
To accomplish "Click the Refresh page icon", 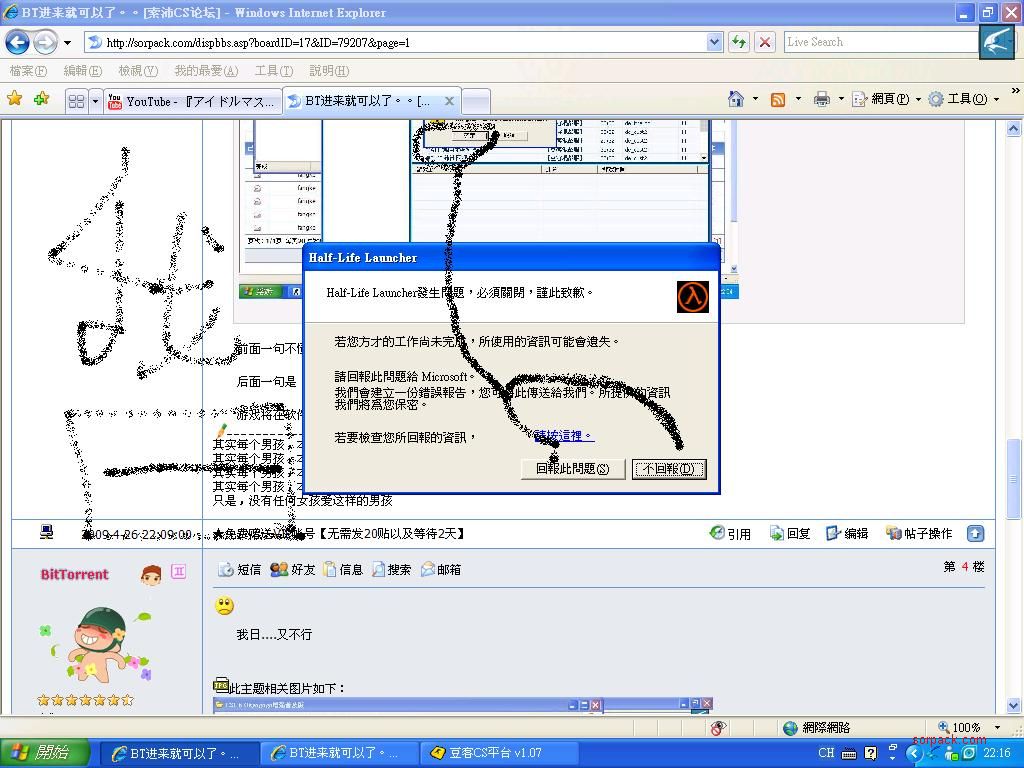I will (739, 42).
